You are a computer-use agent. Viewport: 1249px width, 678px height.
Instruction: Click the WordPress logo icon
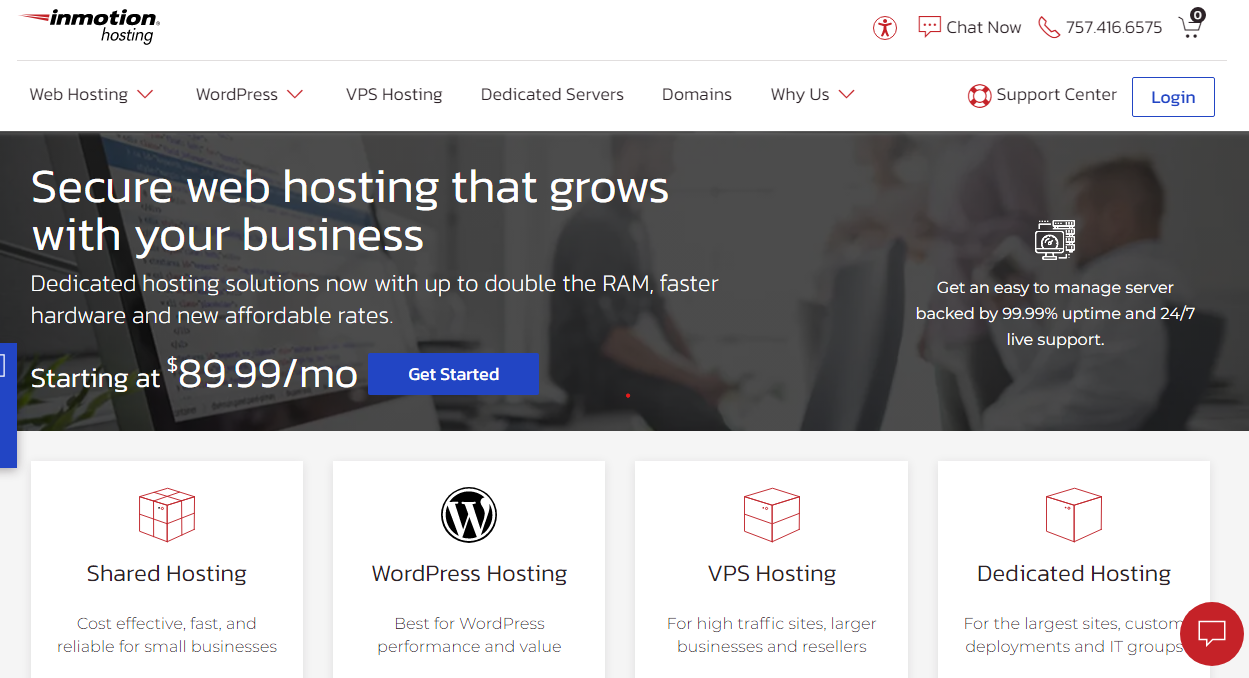click(469, 515)
